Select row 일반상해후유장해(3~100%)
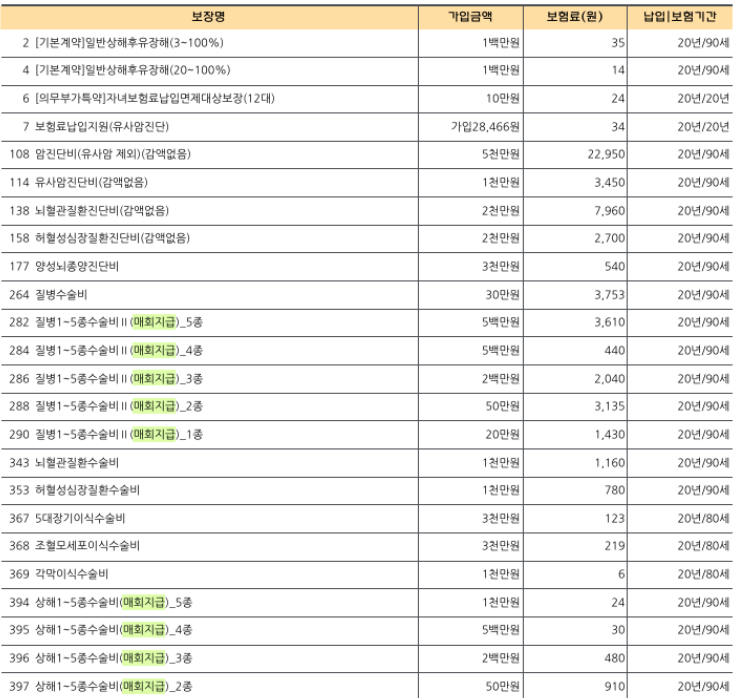 point(367,43)
